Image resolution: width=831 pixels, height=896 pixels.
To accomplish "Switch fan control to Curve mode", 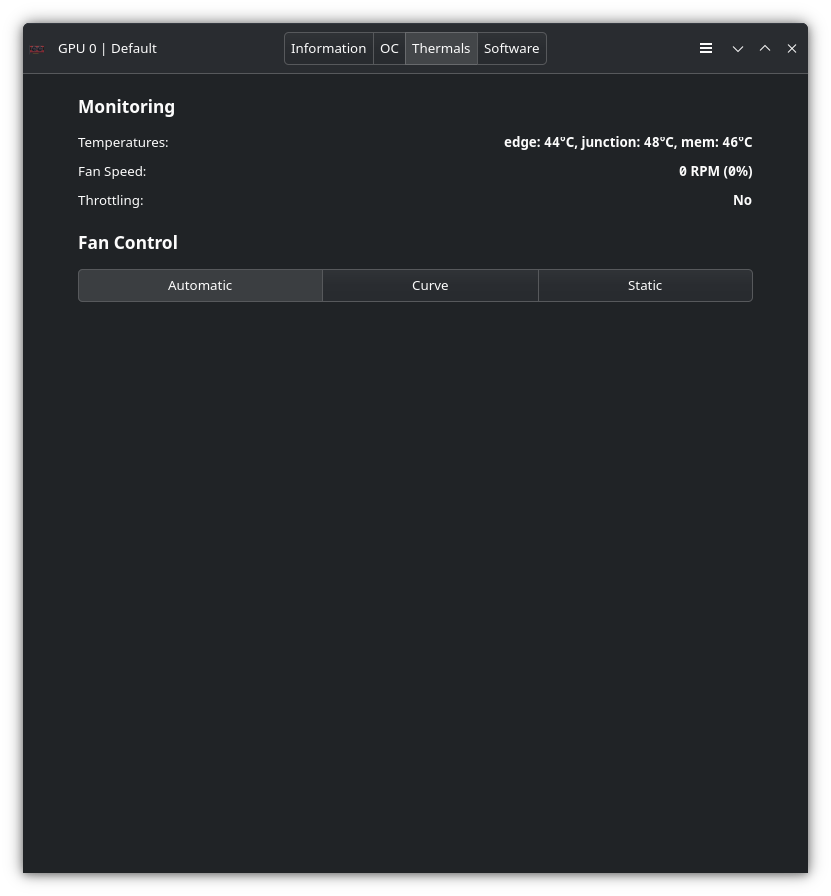I will (430, 285).
